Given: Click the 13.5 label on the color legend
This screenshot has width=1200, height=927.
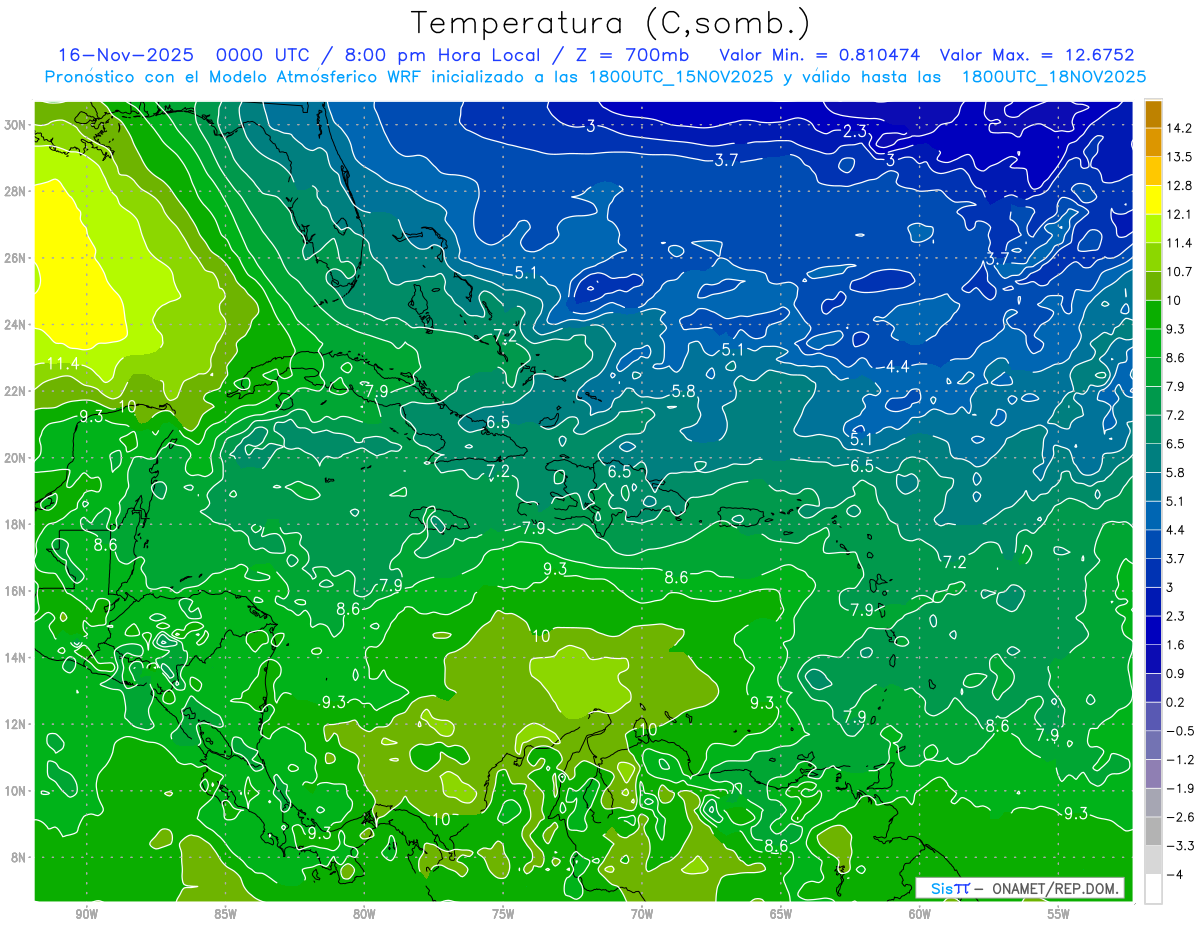Looking at the screenshot, I should (x=1180, y=157).
